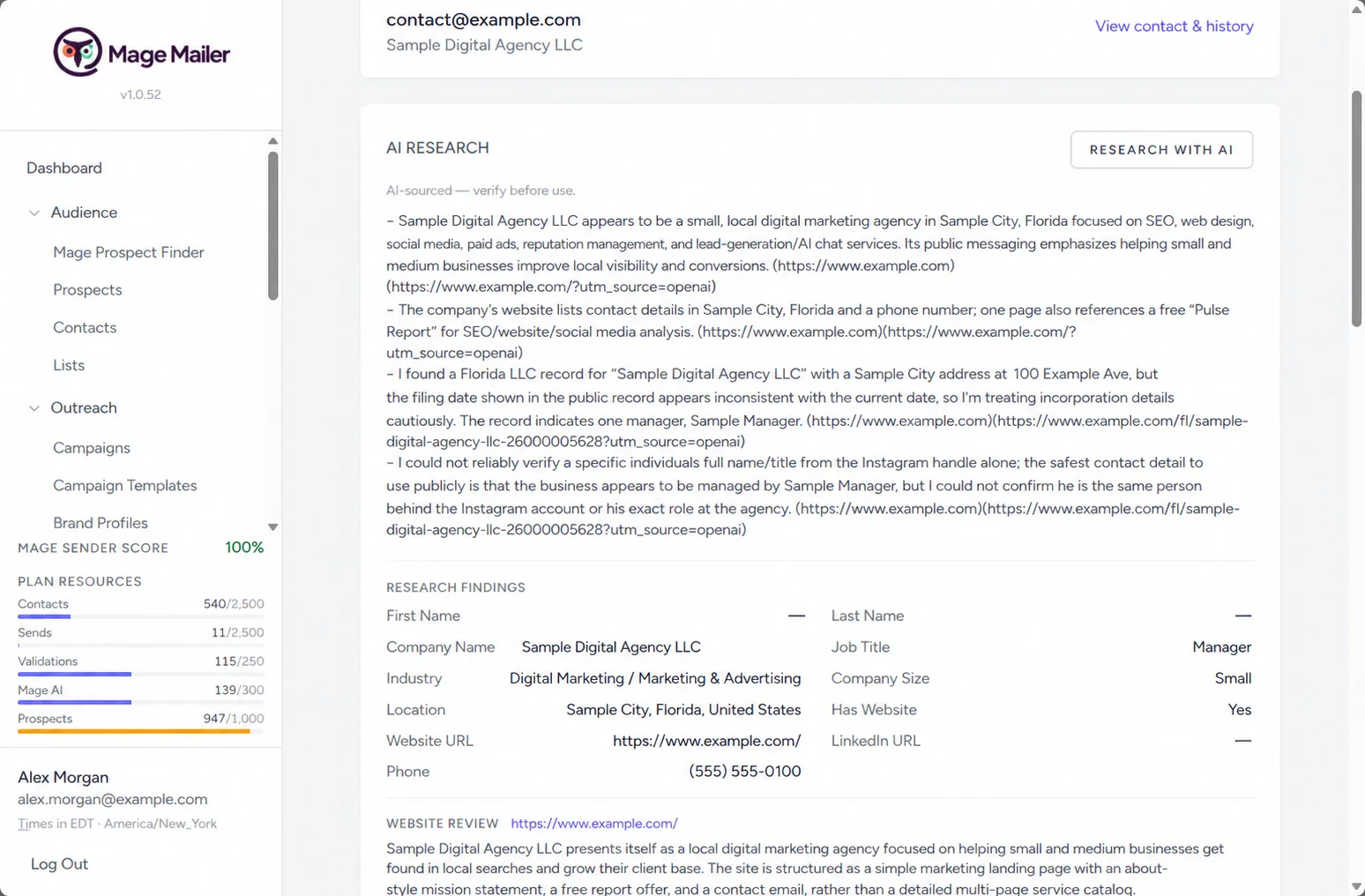Open Campaigns in sidebar
The height and width of the screenshot is (896, 1365).
tap(92, 448)
